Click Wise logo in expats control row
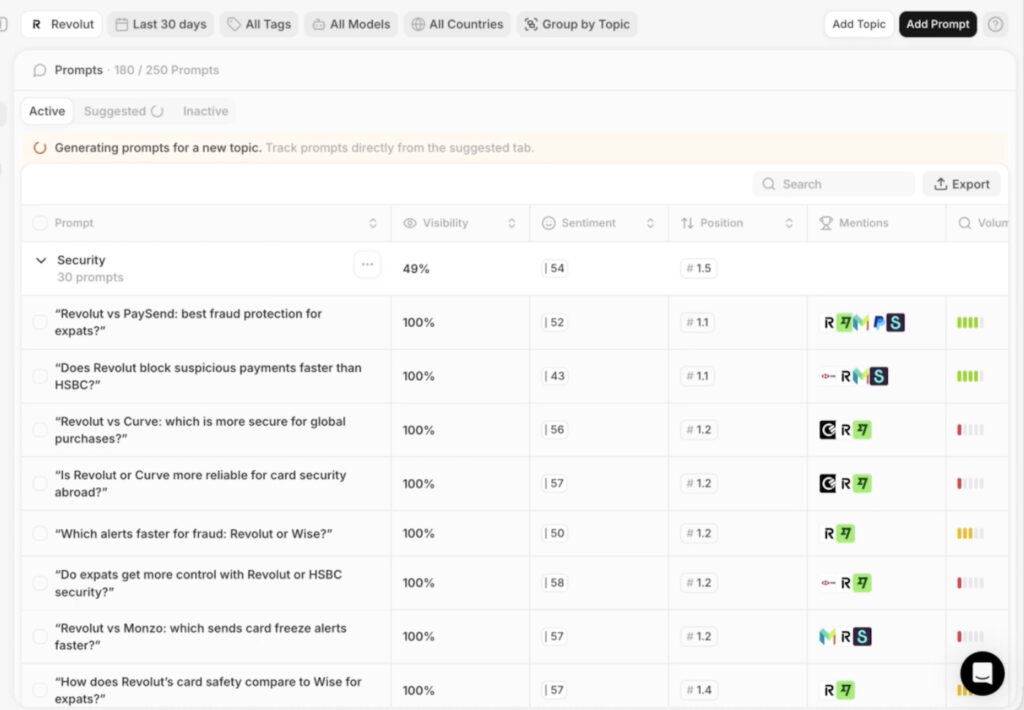The height and width of the screenshot is (710, 1024). tap(862, 583)
